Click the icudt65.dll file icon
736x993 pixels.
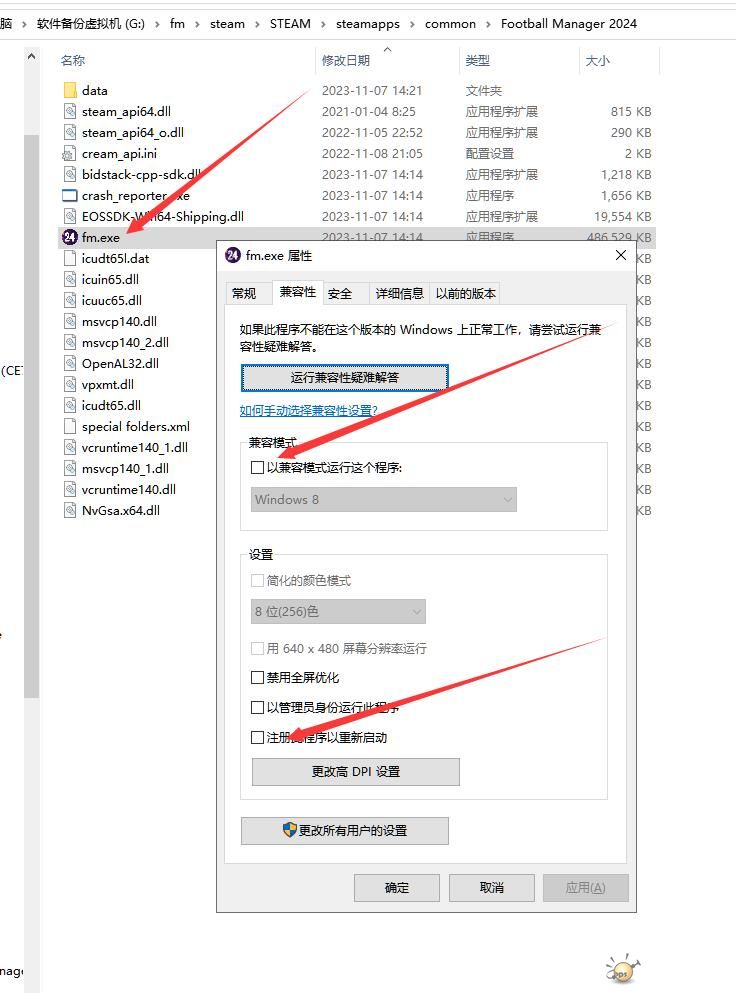click(70, 405)
